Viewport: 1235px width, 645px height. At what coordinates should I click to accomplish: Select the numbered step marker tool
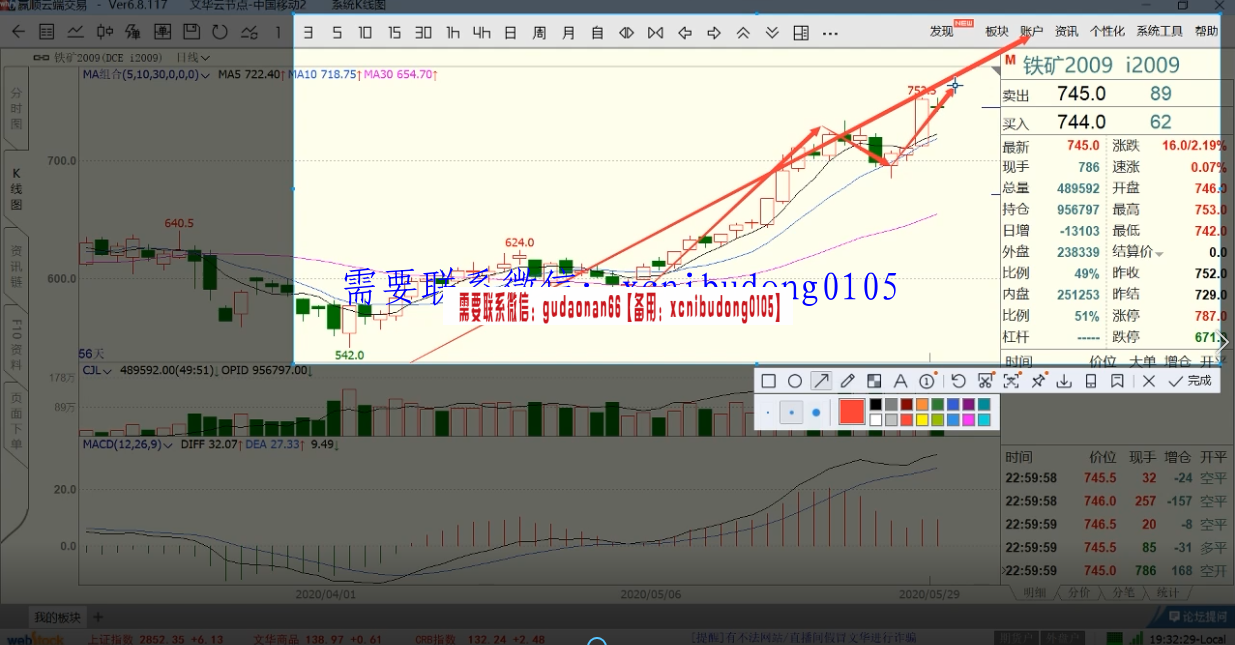(x=926, y=381)
